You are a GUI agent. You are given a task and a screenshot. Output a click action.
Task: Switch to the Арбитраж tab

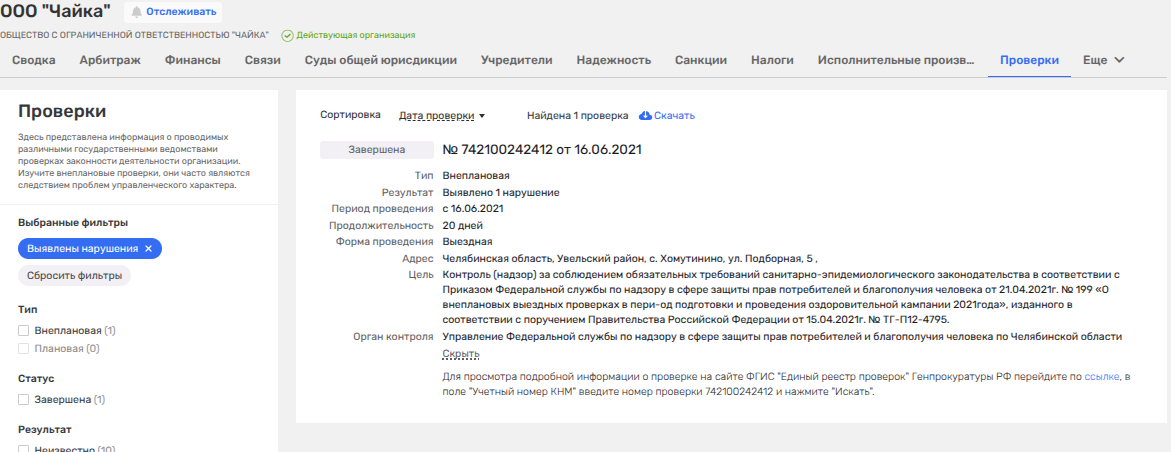point(110,60)
